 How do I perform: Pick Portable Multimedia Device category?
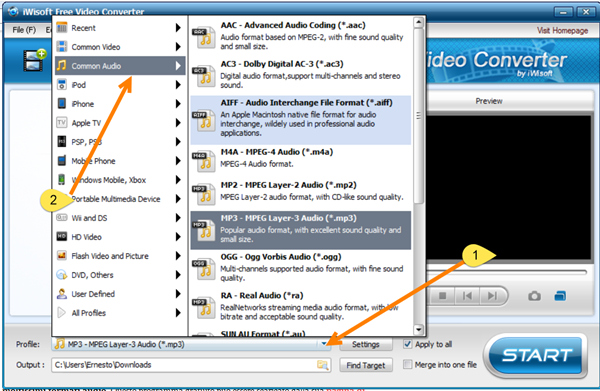[120, 199]
